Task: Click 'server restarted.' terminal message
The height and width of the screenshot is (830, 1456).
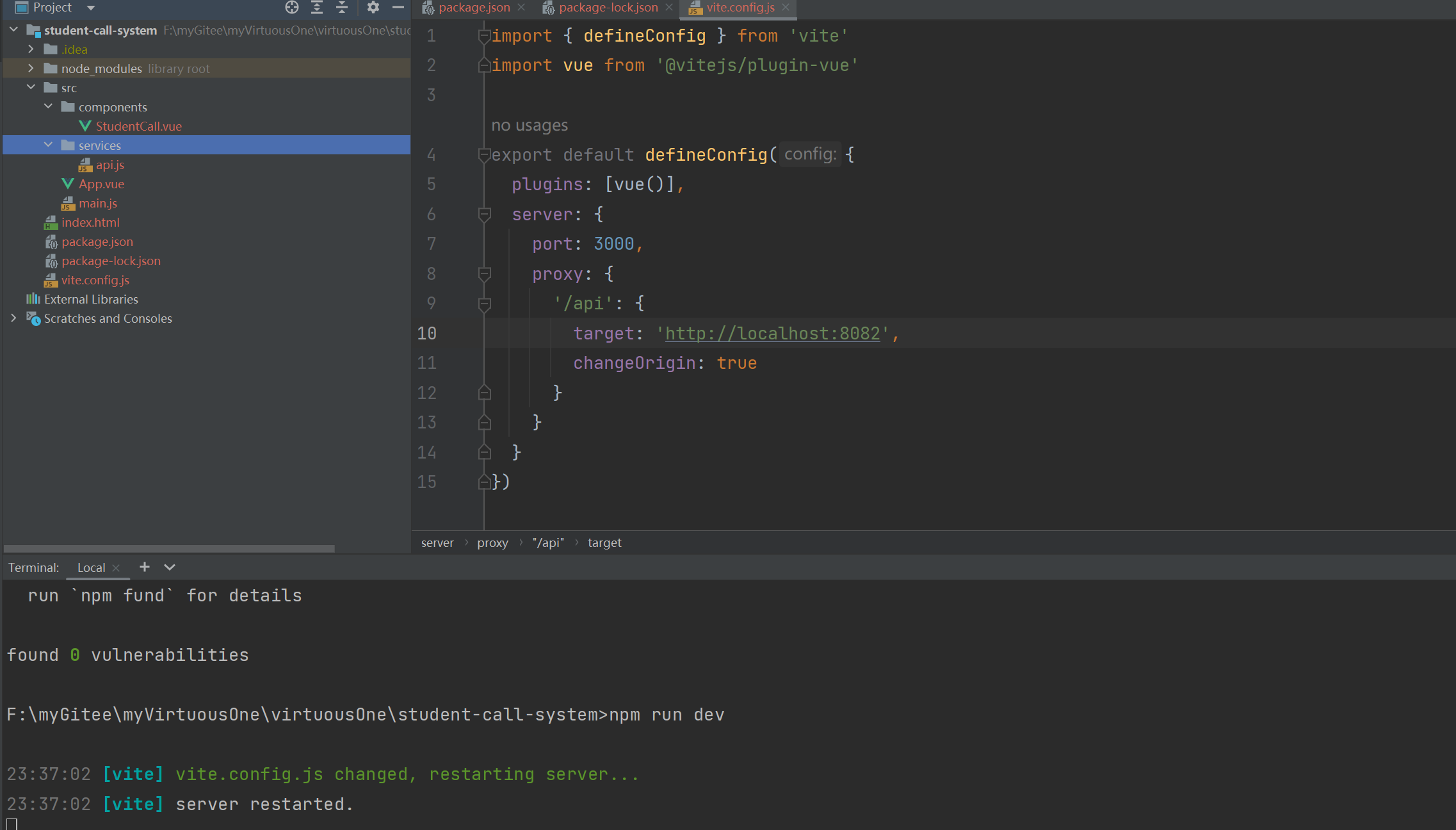Action: [x=264, y=804]
